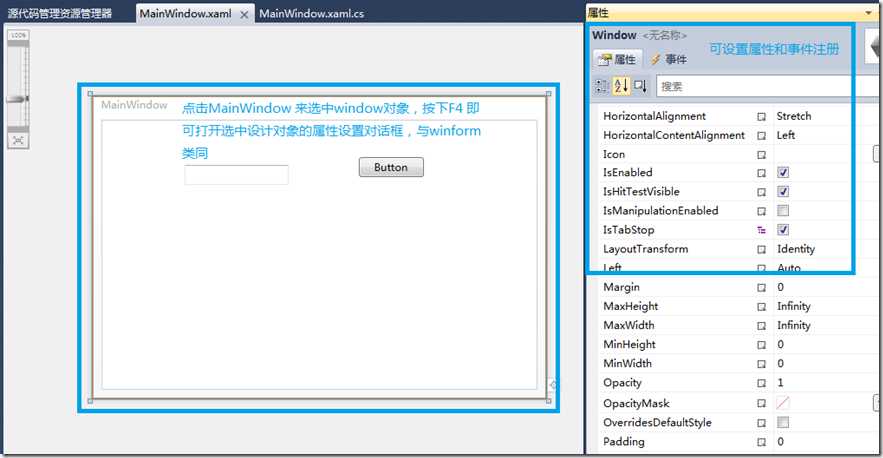Switch to the MainWindow.xaml.cs tab
883x458 pixels.
tap(311, 14)
